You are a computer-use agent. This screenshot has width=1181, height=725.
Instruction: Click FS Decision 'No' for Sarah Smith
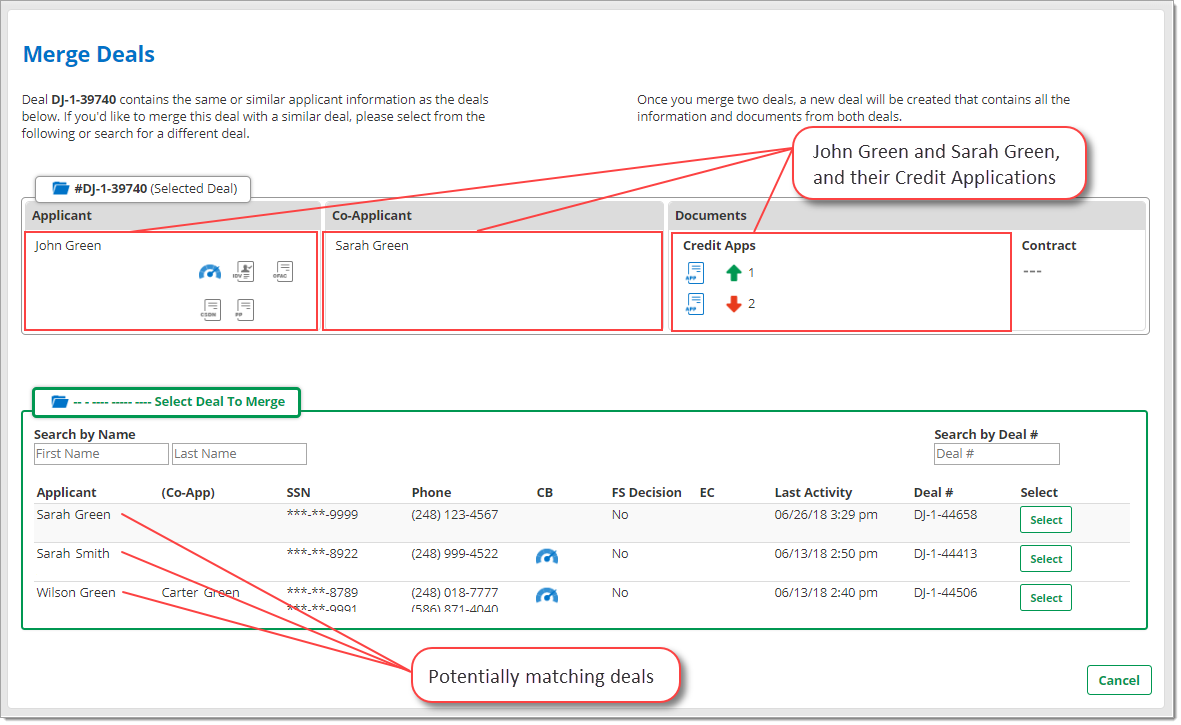tap(620, 554)
